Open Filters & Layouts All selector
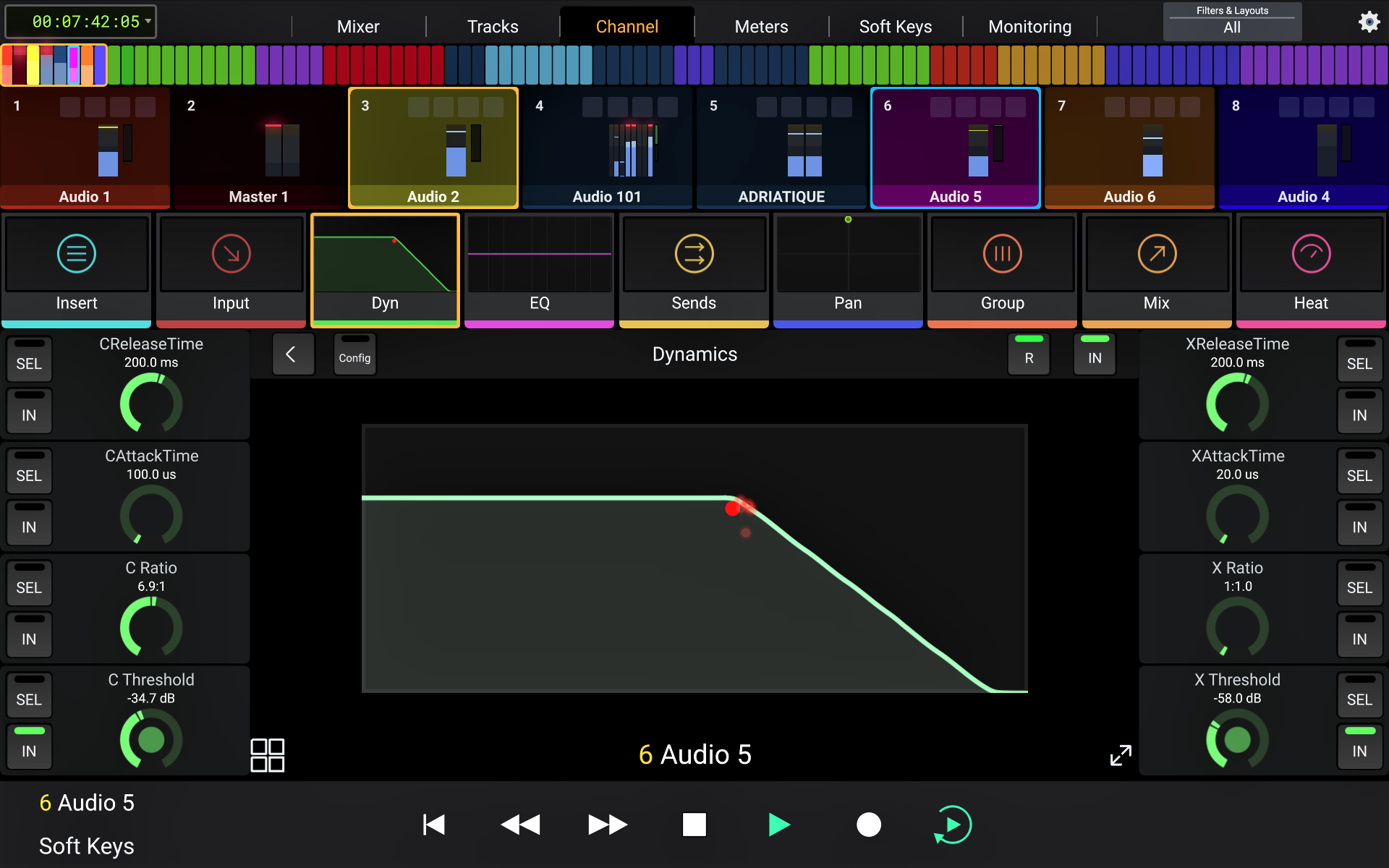The height and width of the screenshot is (868, 1389). pyautogui.click(x=1232, y=22)
